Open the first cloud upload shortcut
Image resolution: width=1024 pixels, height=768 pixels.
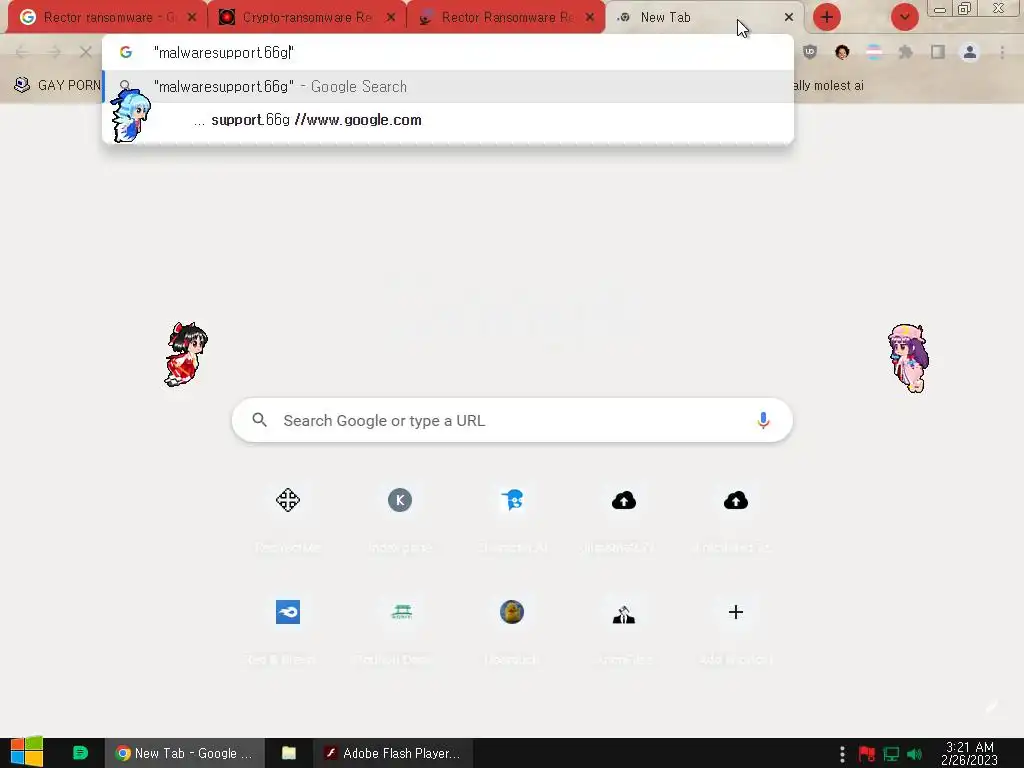[624, 500]
